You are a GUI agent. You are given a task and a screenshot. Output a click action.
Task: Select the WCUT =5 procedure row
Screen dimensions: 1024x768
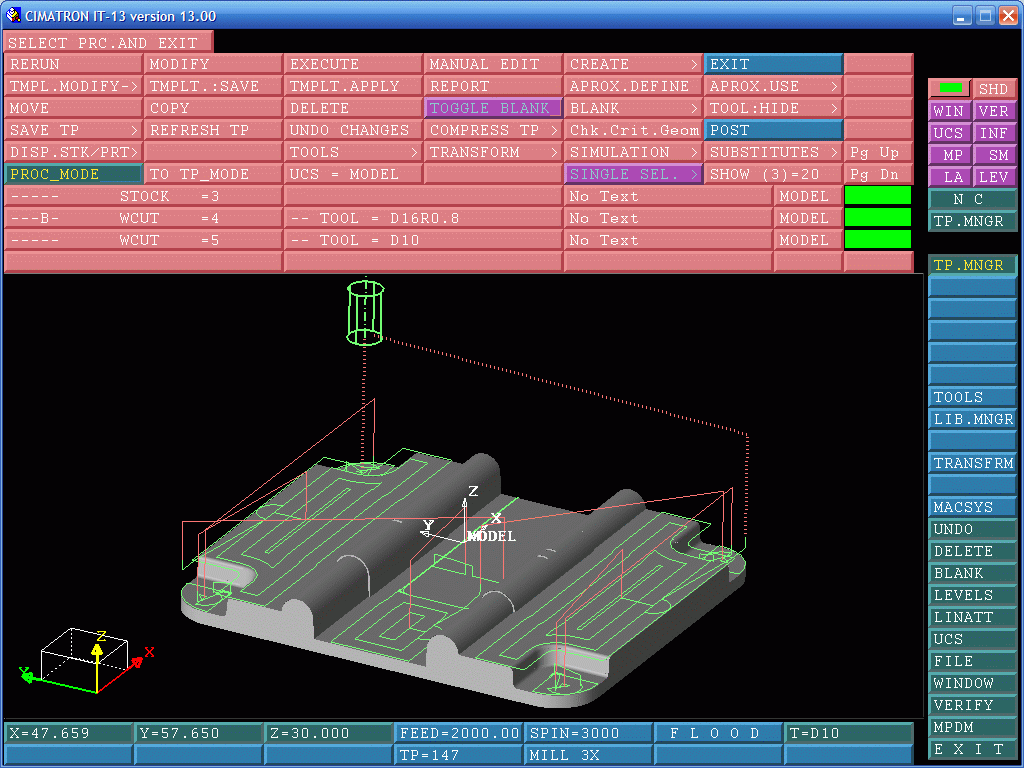(143, 240)
